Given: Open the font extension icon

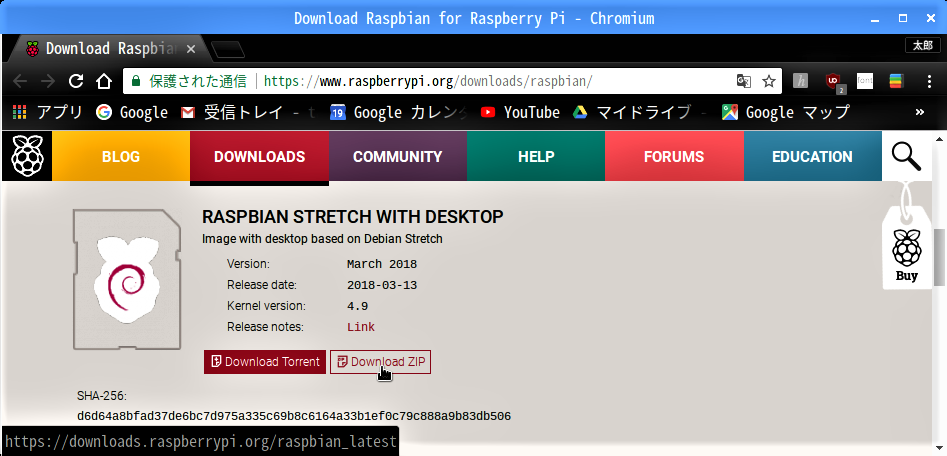Looking at the screenshot, I should [x=865, y=81].
